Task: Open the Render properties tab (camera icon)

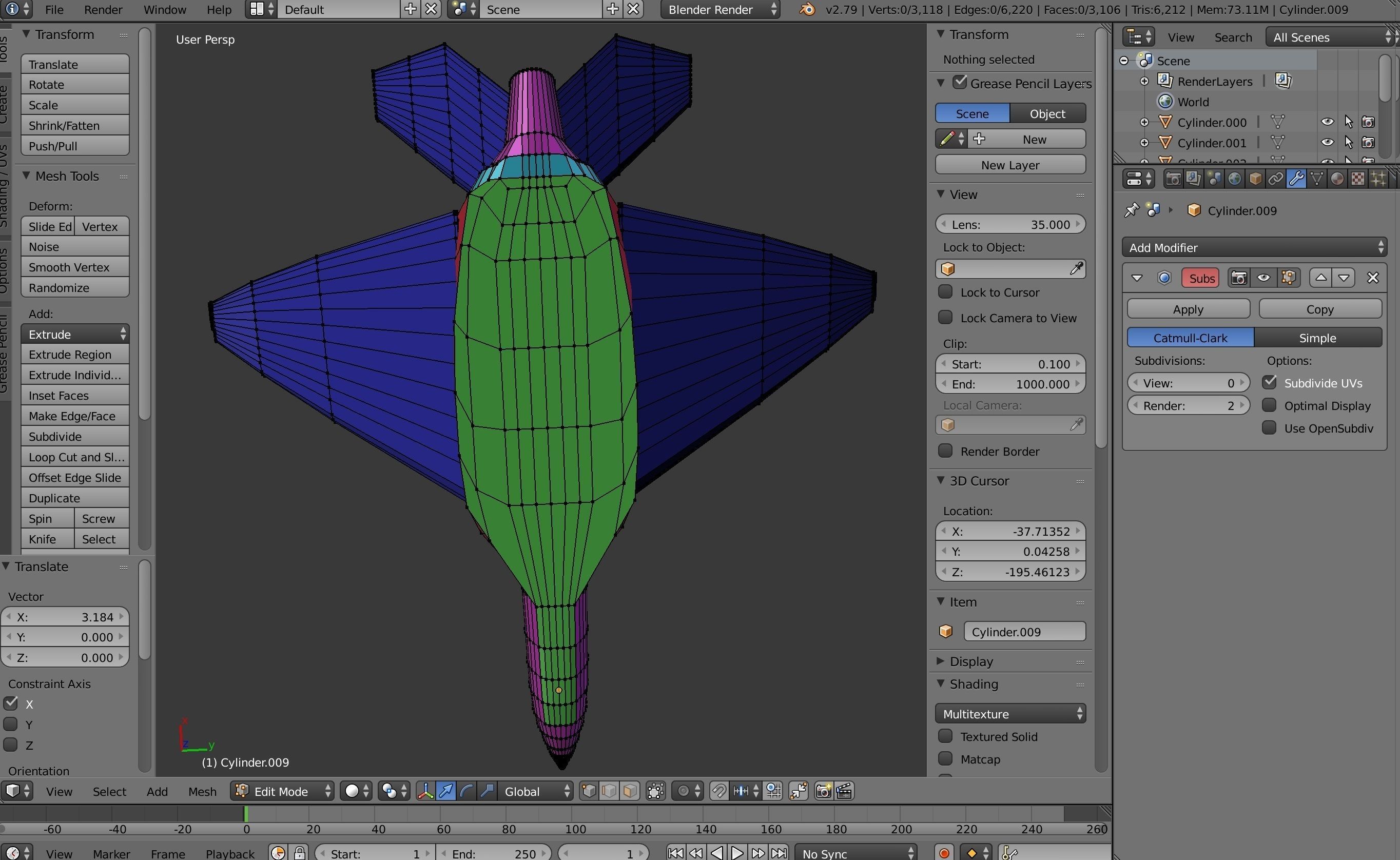Action: coord(1173,179)
